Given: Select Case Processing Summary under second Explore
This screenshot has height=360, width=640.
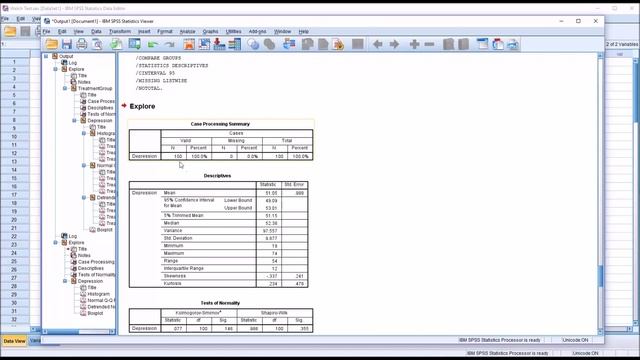Looking at the screenshot, I should coord(96,262).
